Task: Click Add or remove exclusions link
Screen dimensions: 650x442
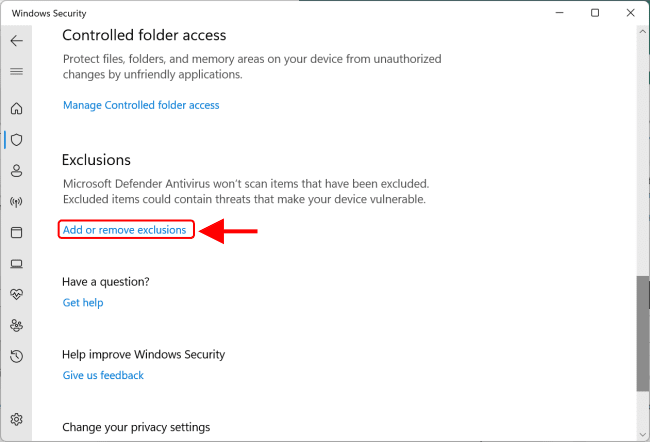Action: [x=124, y=230]
